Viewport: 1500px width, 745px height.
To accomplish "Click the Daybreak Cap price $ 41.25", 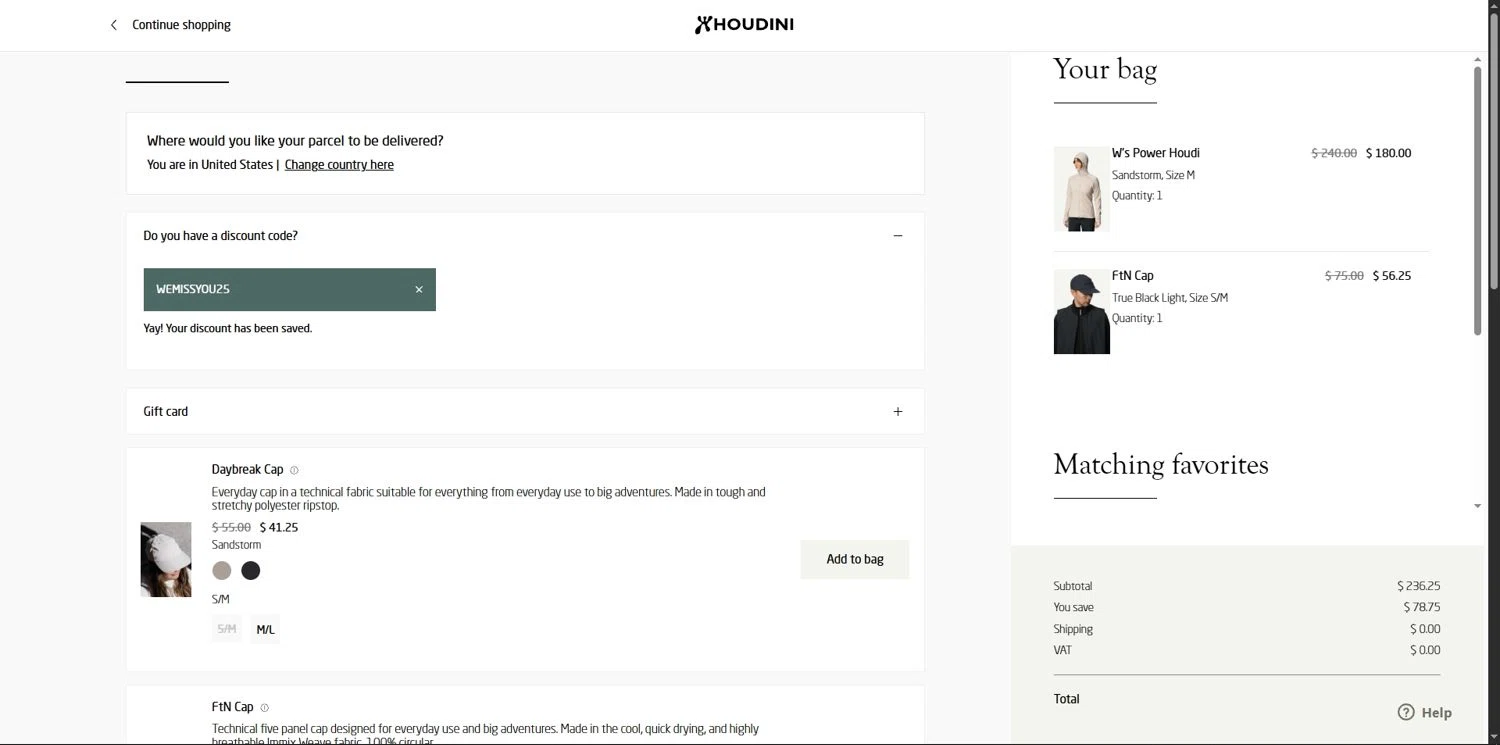I will click(x=279, y=527).
